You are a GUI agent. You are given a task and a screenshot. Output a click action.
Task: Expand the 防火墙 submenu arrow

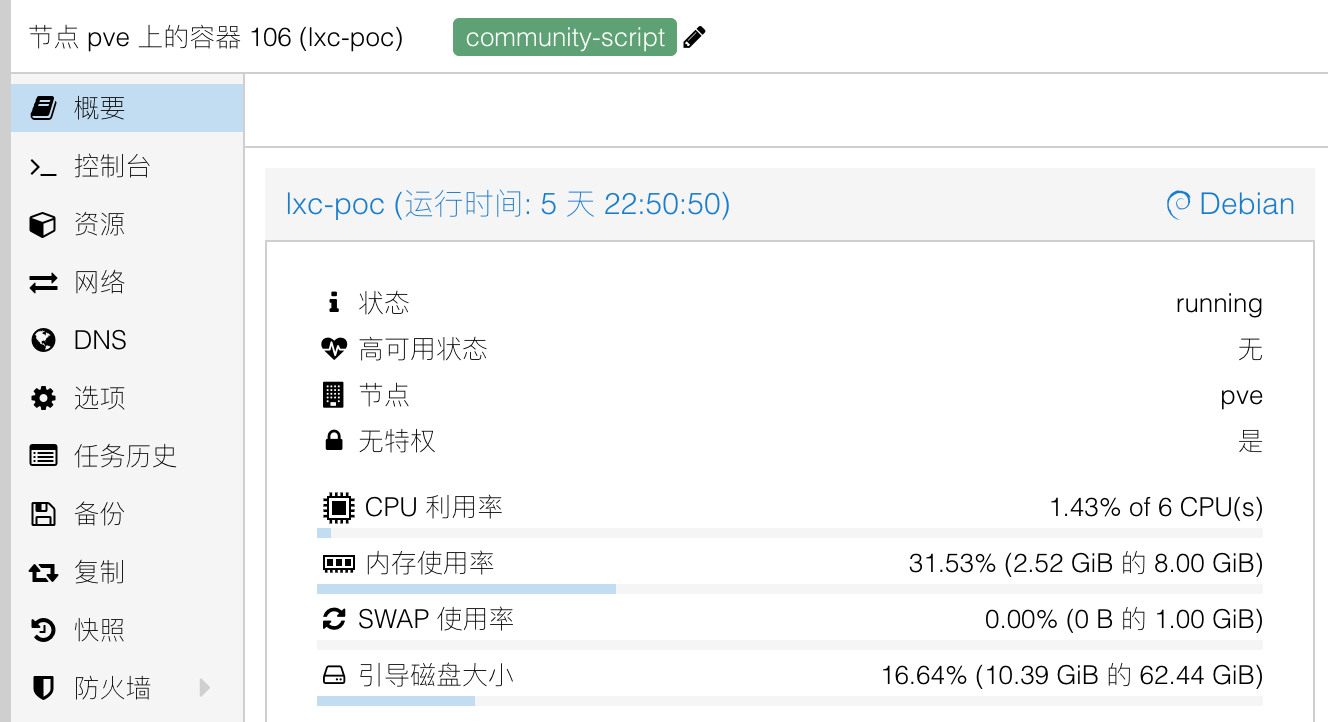point(205,688)
